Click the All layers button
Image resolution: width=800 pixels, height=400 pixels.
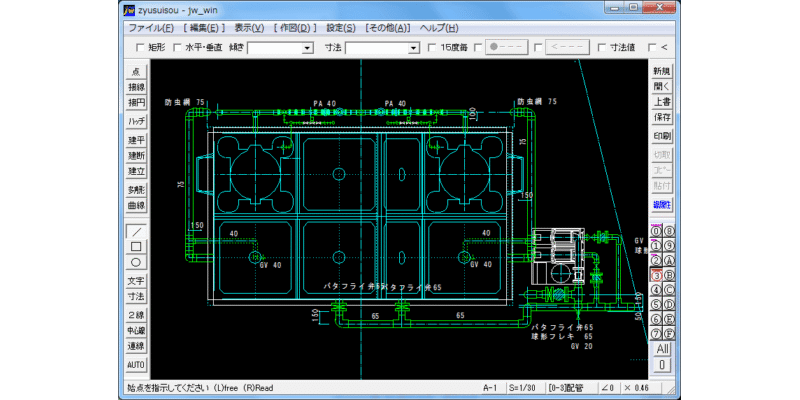(662, 349)
